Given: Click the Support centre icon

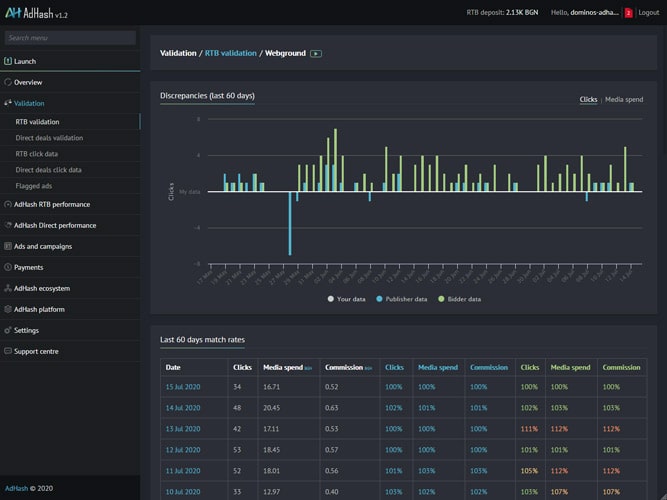Looking at the screenshot, I should [x=8, y=351].
